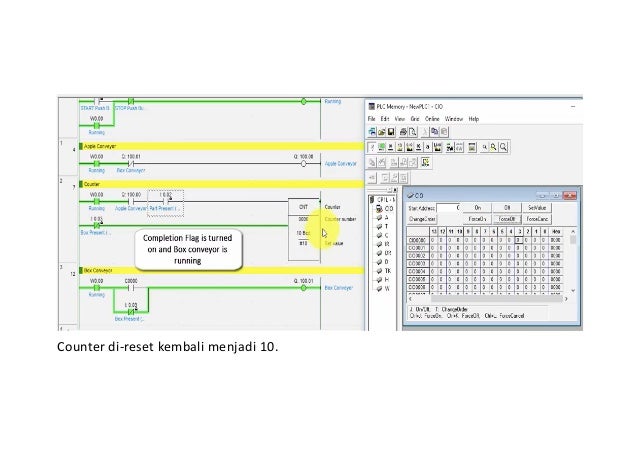This screenshot has width=638, height=452.
Task: Select the TK area in tree
Action: tap(384, 271)
